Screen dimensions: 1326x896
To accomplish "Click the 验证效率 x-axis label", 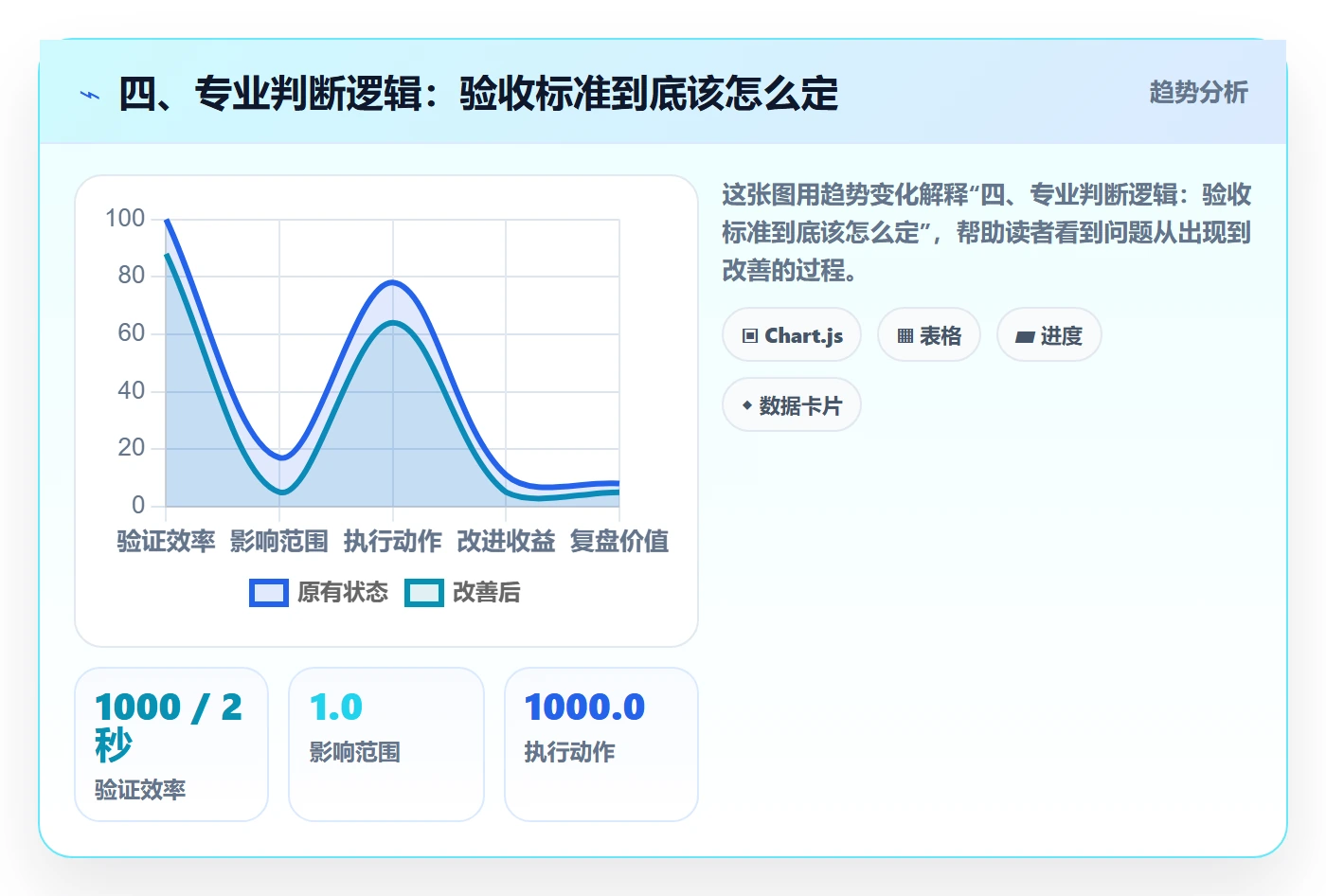I will coord(166,542).
